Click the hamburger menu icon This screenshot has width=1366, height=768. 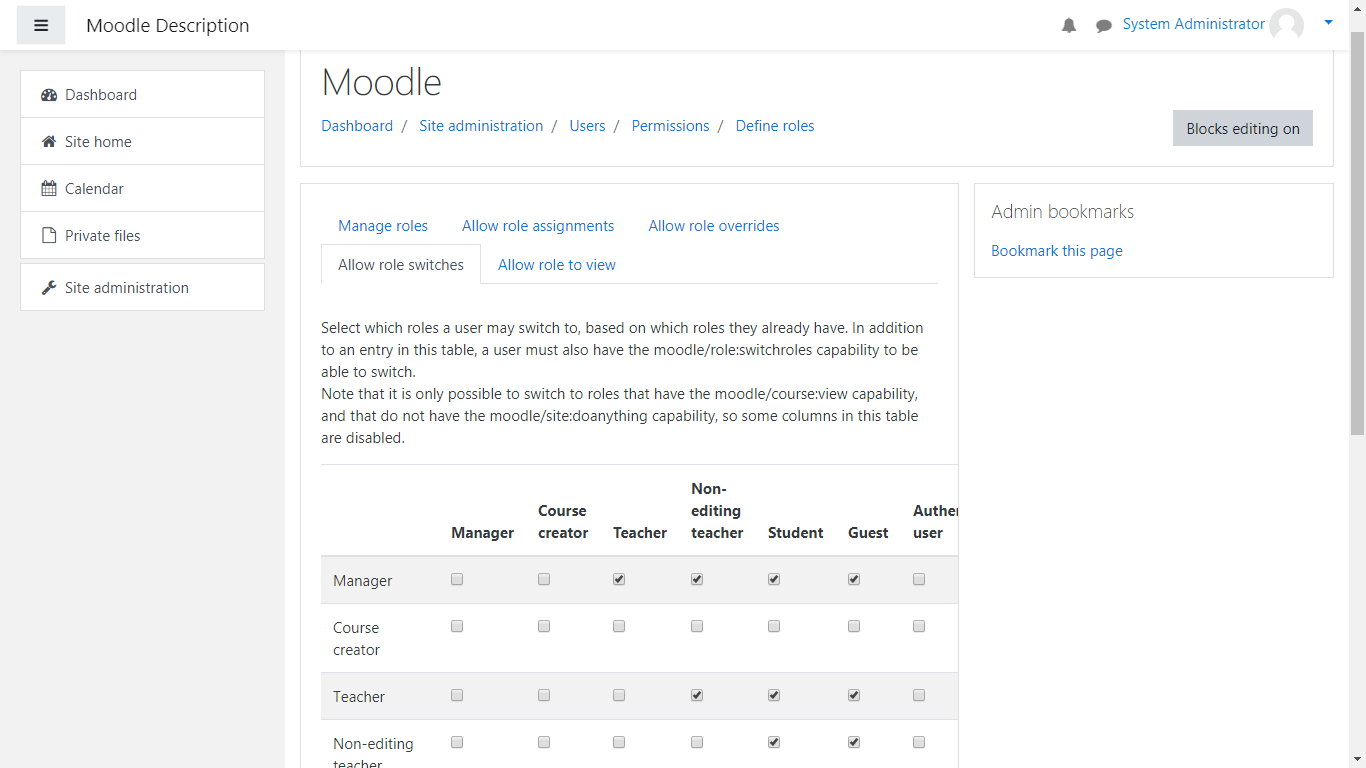41,26
